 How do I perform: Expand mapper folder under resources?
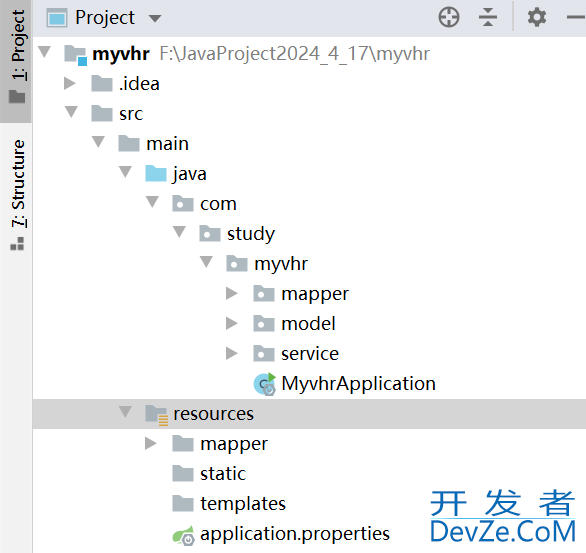pos(151,444)
